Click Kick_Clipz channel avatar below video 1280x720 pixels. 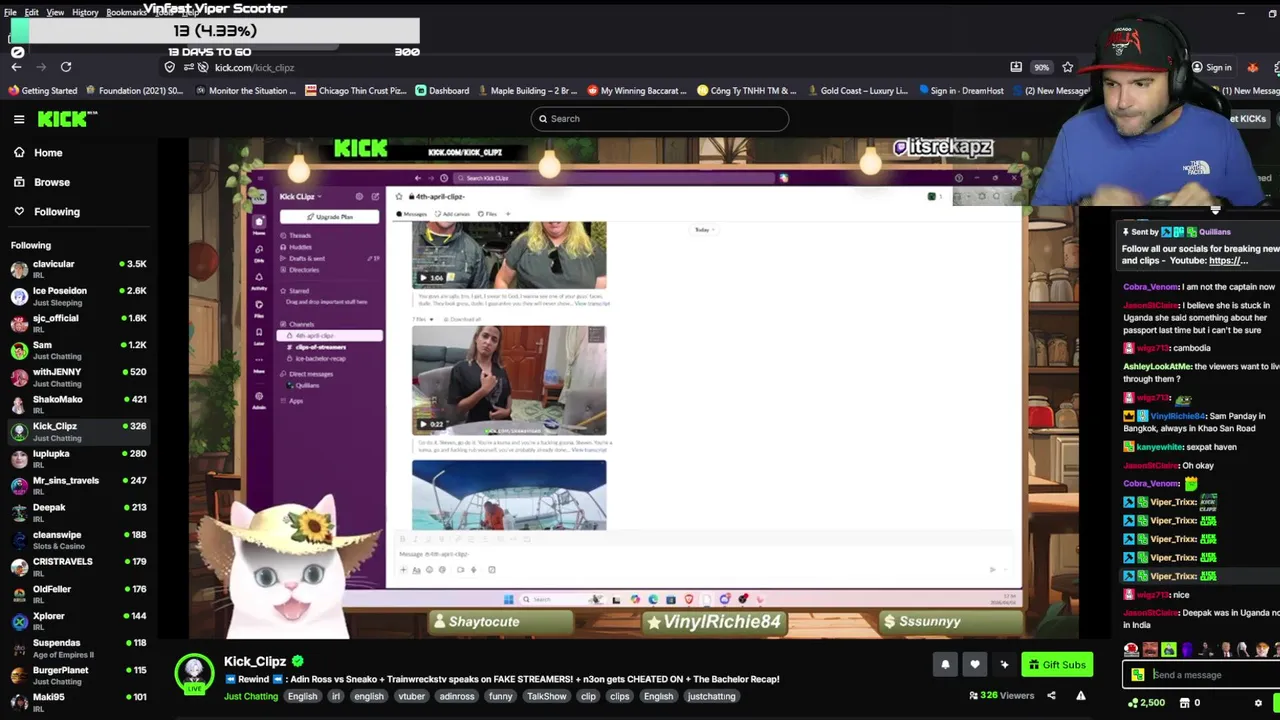[x=195, y=674]
